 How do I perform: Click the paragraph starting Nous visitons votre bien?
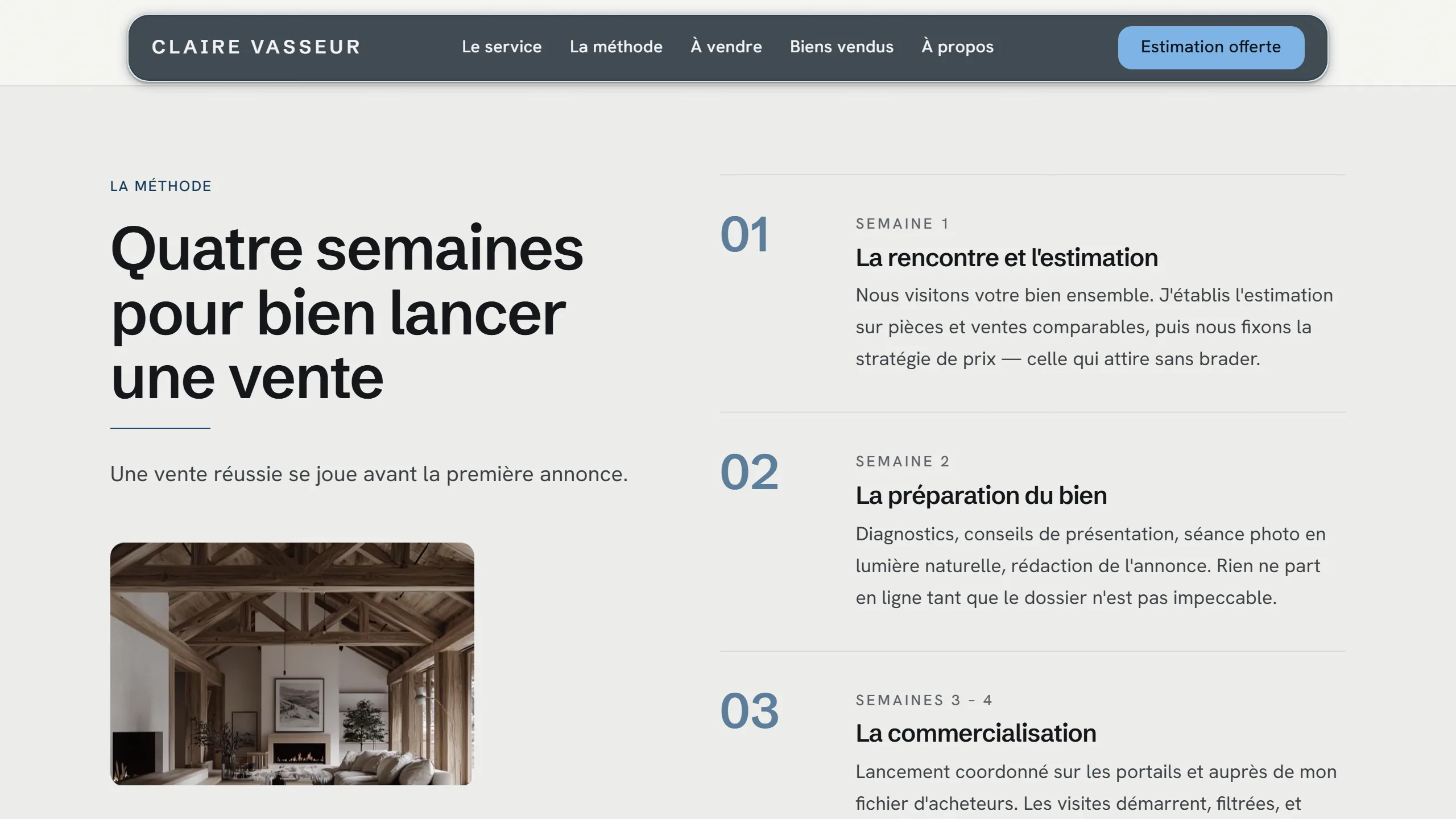(x=1095, y=327)
